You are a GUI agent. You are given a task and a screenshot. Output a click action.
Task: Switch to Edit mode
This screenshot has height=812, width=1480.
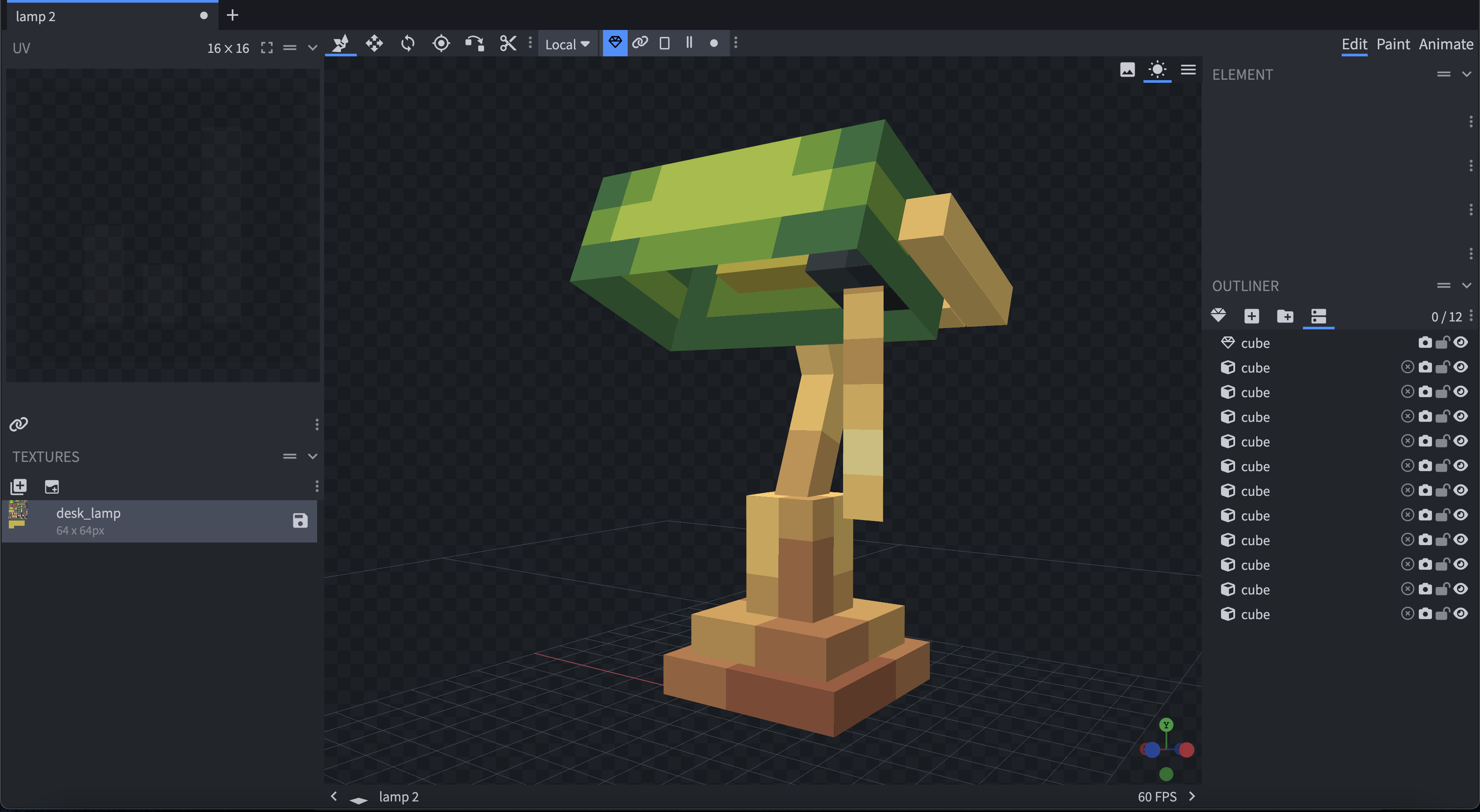click(x=1354, y=44)
